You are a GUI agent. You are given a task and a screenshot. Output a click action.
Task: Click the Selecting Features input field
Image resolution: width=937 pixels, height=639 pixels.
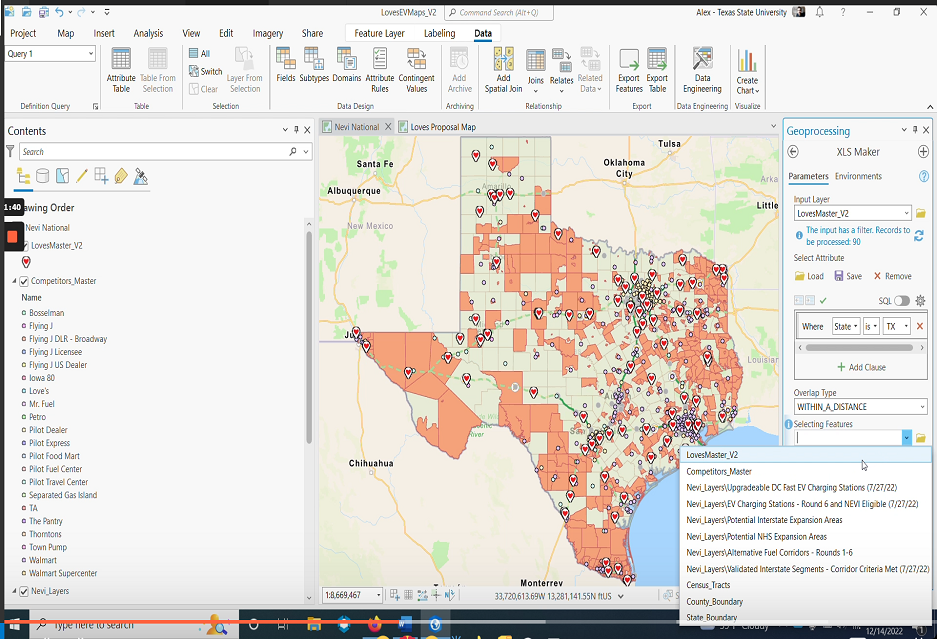(x=848, y=438)
